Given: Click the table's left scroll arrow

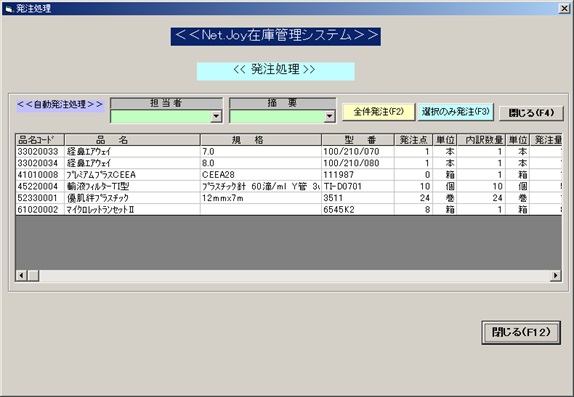Looking at the screenshot, I should 21,275.
